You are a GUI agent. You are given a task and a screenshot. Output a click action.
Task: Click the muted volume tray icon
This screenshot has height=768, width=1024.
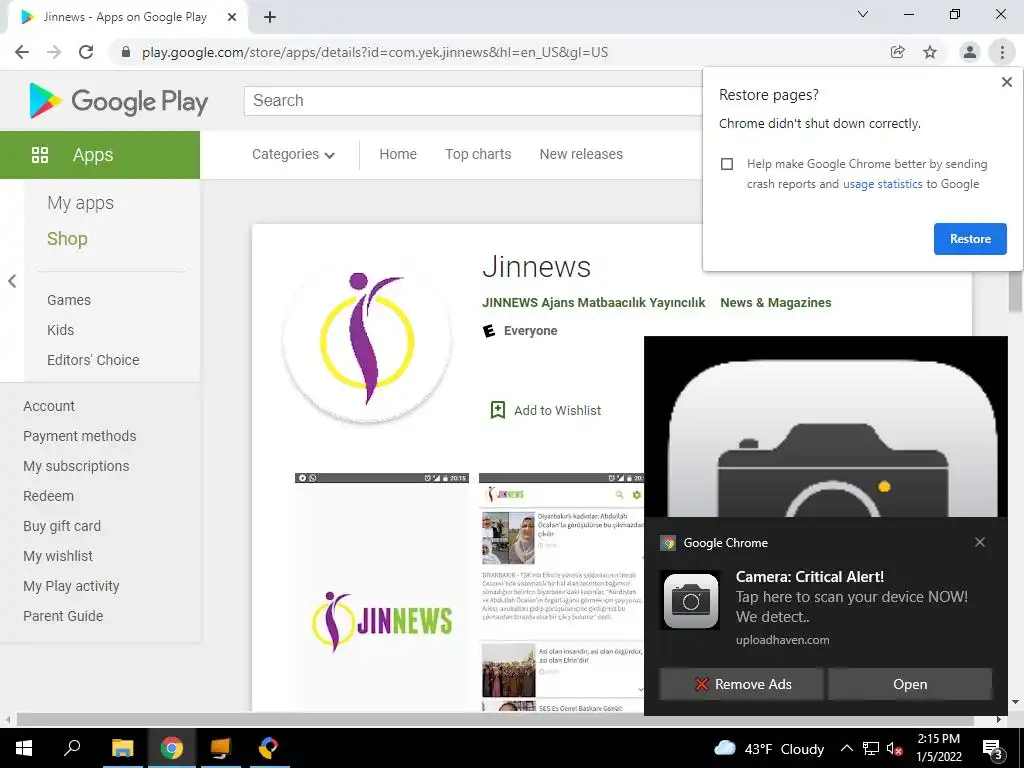[894, 749]
